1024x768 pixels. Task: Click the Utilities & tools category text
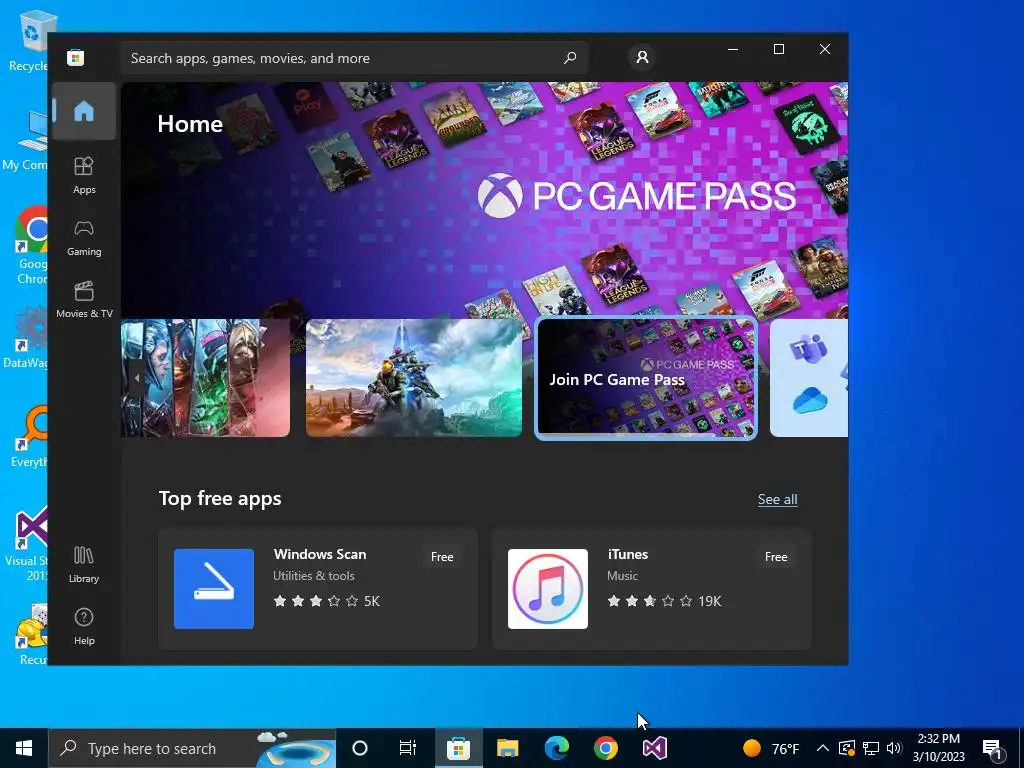pyautogui.click(x=313, y=576)
